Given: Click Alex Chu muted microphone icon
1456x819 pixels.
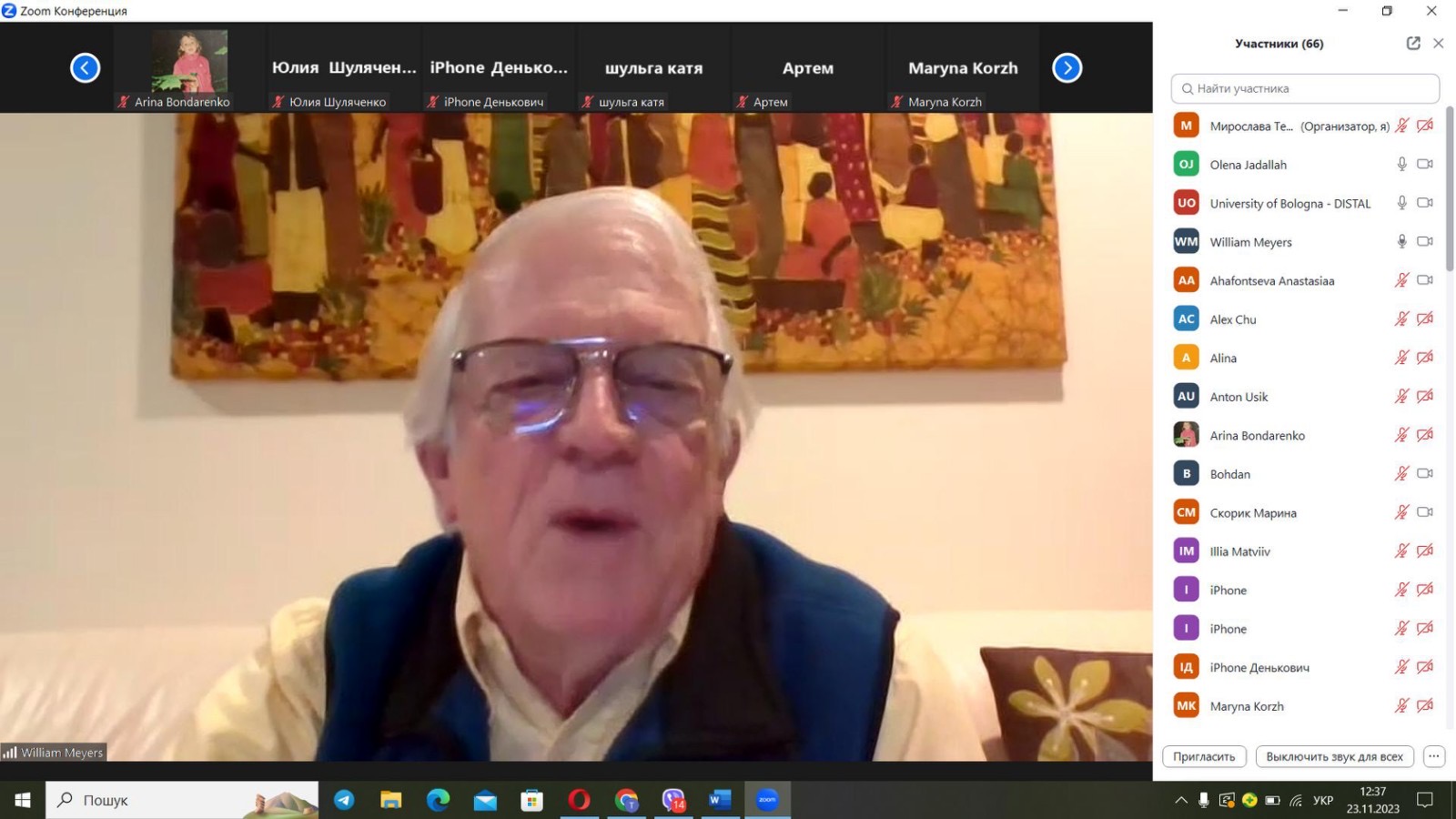Looking at the screenshot, I should click(1402, 318).
